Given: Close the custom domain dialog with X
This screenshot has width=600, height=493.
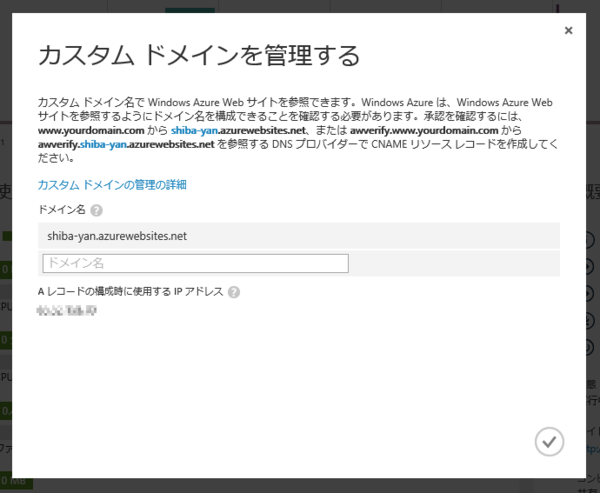Looking at the screenshot, I should click(x=568, y=31).
